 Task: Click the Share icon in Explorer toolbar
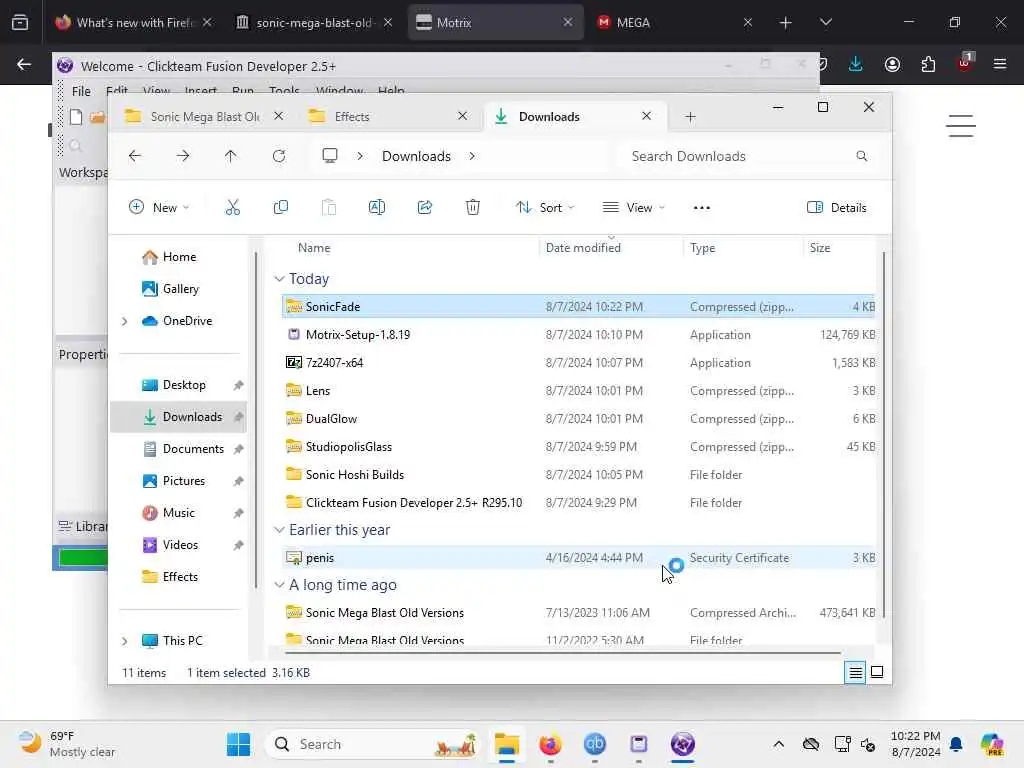click(424, 208)
